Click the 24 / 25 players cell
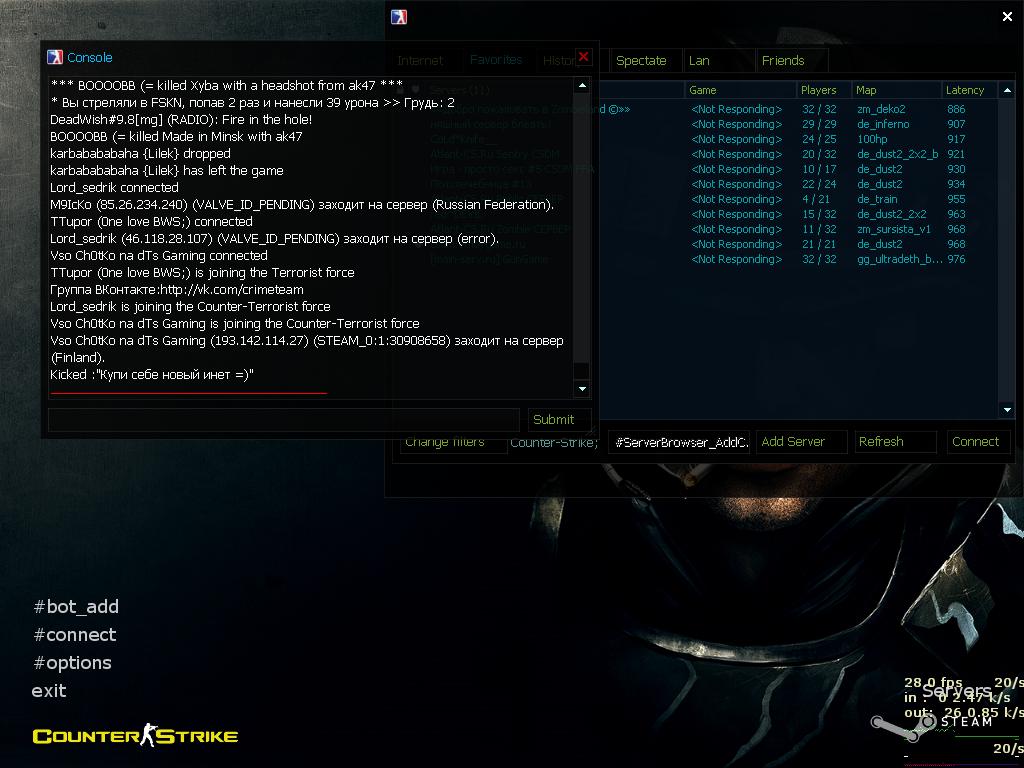 point(819,139)
